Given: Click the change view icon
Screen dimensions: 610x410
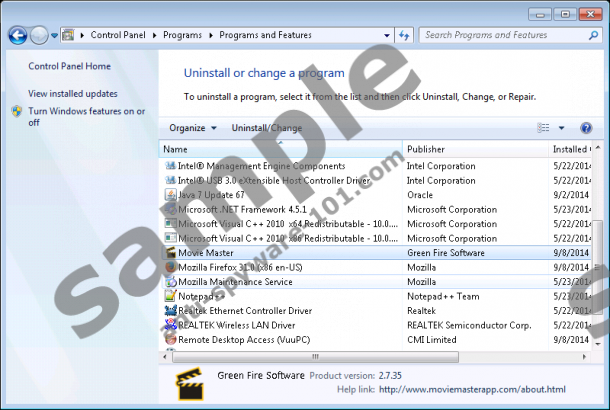Looking at the screenshot, I should pos(544,128).
